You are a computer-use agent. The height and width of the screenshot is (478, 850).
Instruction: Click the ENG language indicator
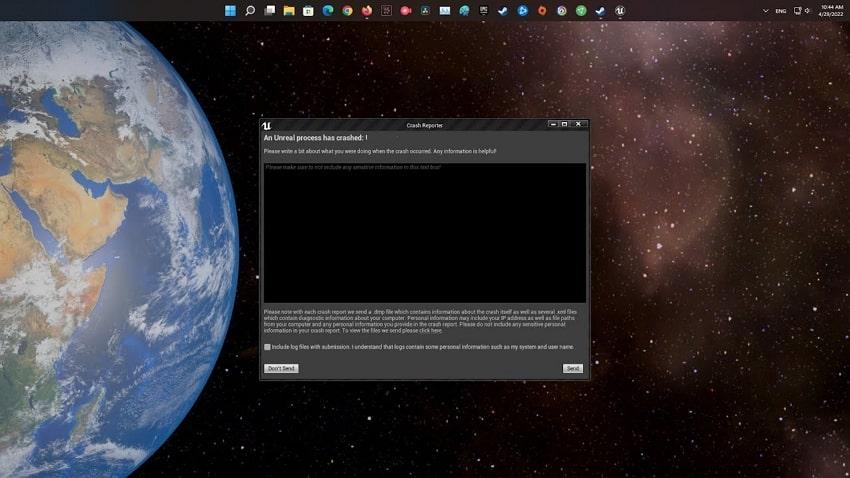pyautogui.click(x=781, y=11)
